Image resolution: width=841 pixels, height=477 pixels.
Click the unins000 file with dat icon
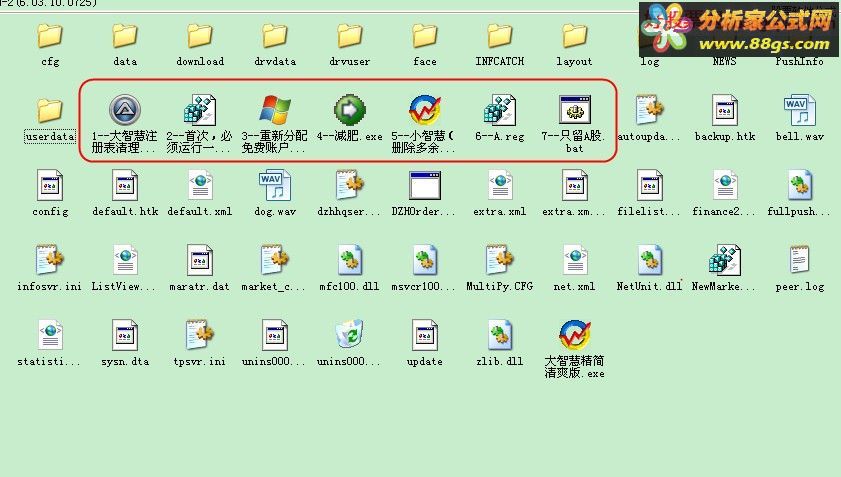tap(275, 335)
